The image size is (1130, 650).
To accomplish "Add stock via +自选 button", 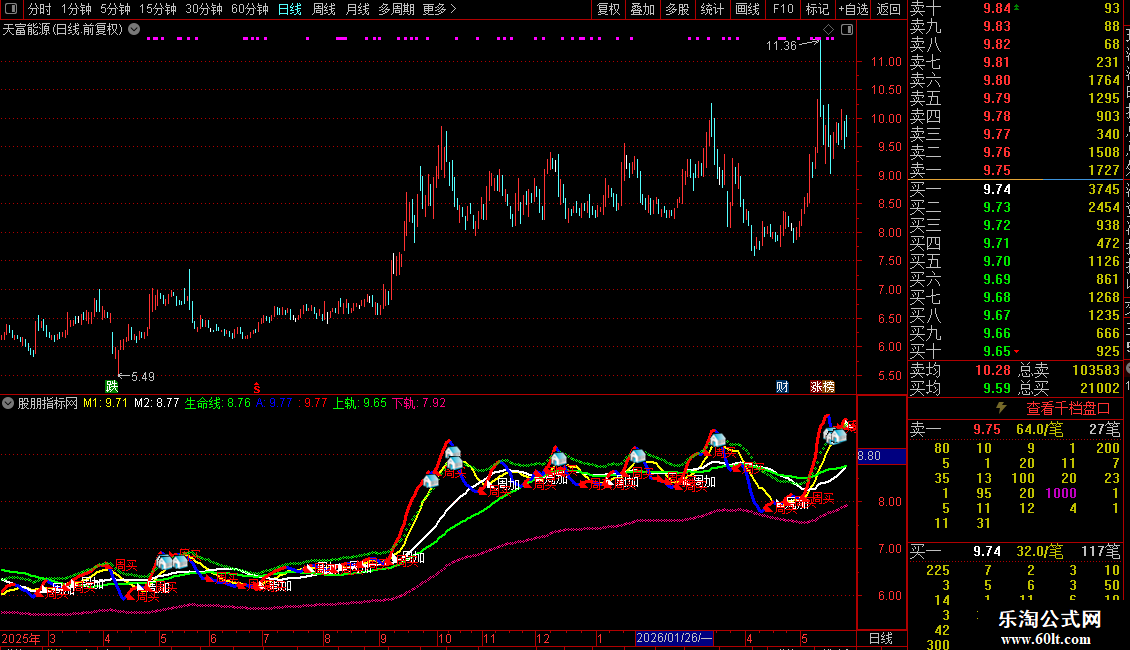I will click(853, 9).
